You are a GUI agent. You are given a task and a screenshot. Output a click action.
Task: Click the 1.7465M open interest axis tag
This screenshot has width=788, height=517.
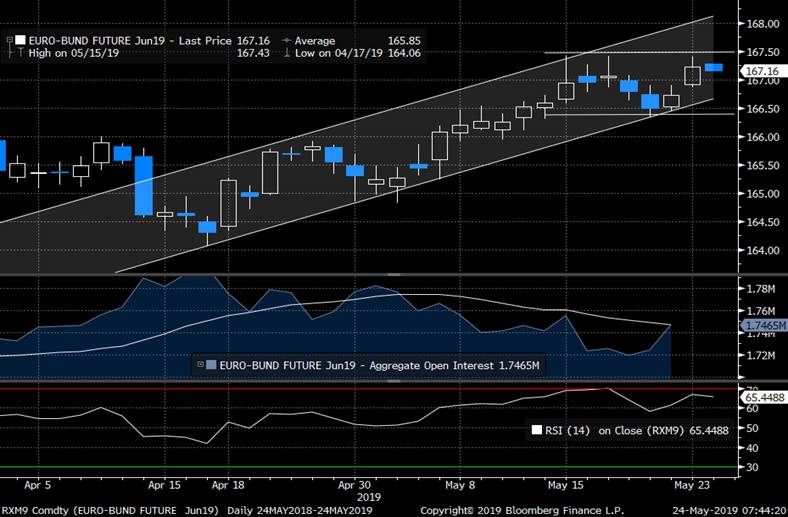[764, 326]
